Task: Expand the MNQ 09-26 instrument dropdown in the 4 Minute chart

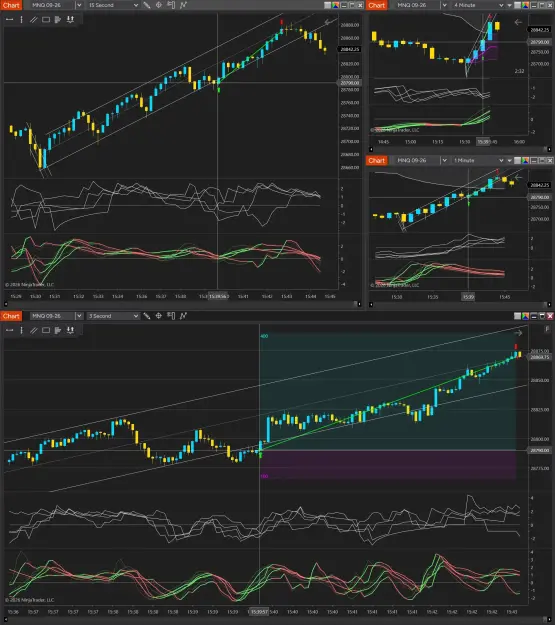Action: coord(444,5)
